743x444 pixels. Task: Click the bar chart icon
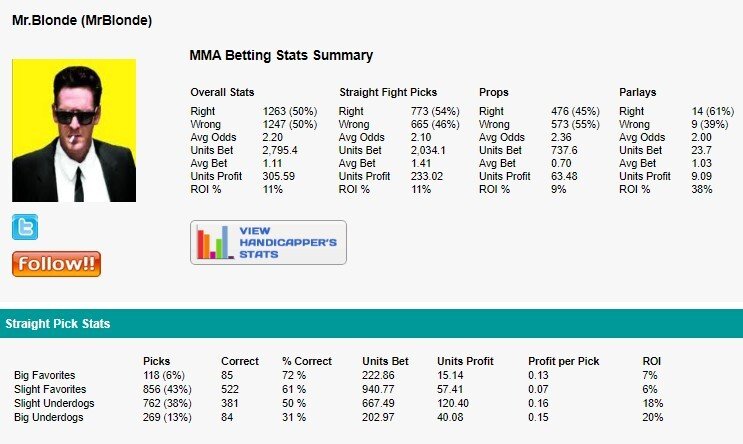213,243
